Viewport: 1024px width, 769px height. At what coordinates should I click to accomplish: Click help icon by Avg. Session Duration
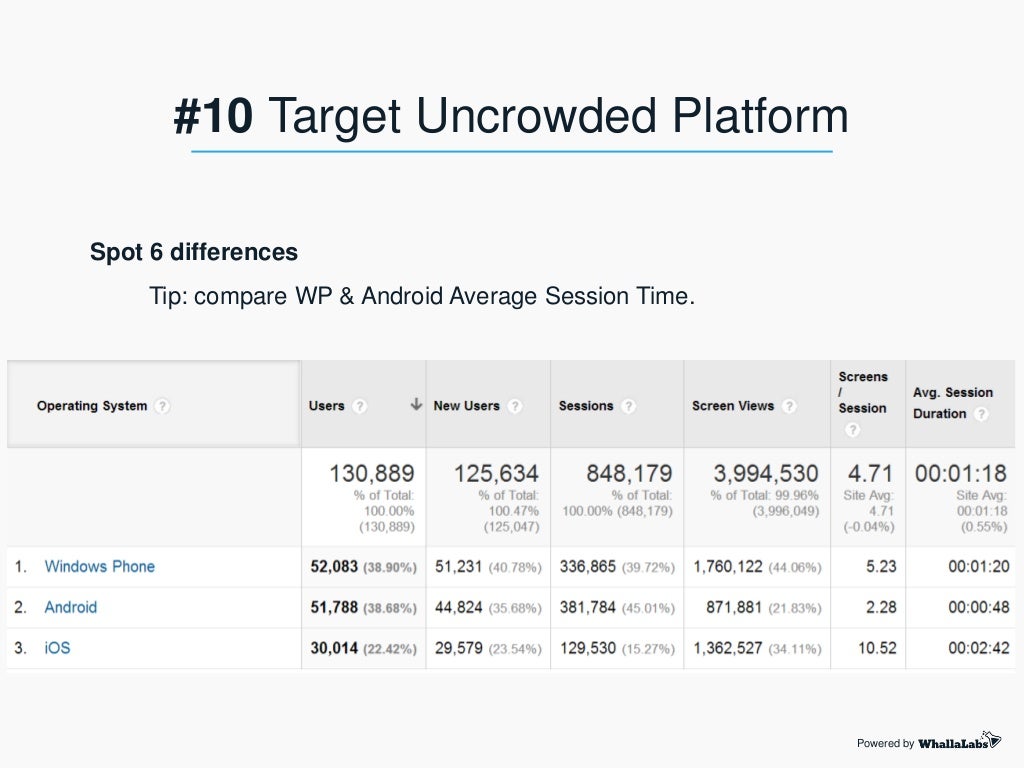(981, 414)
